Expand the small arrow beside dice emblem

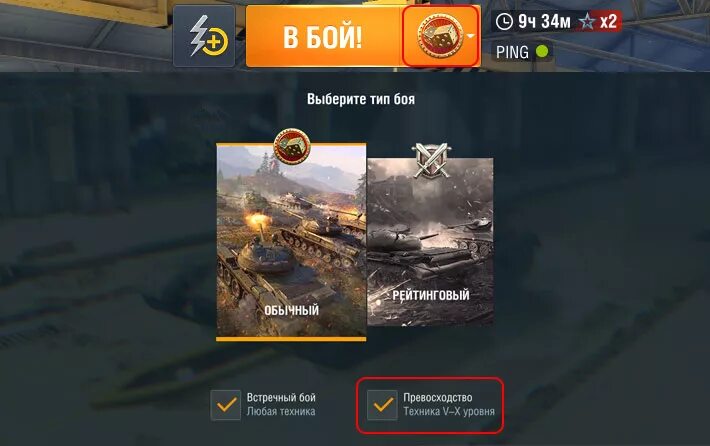[x=471, y=36]
